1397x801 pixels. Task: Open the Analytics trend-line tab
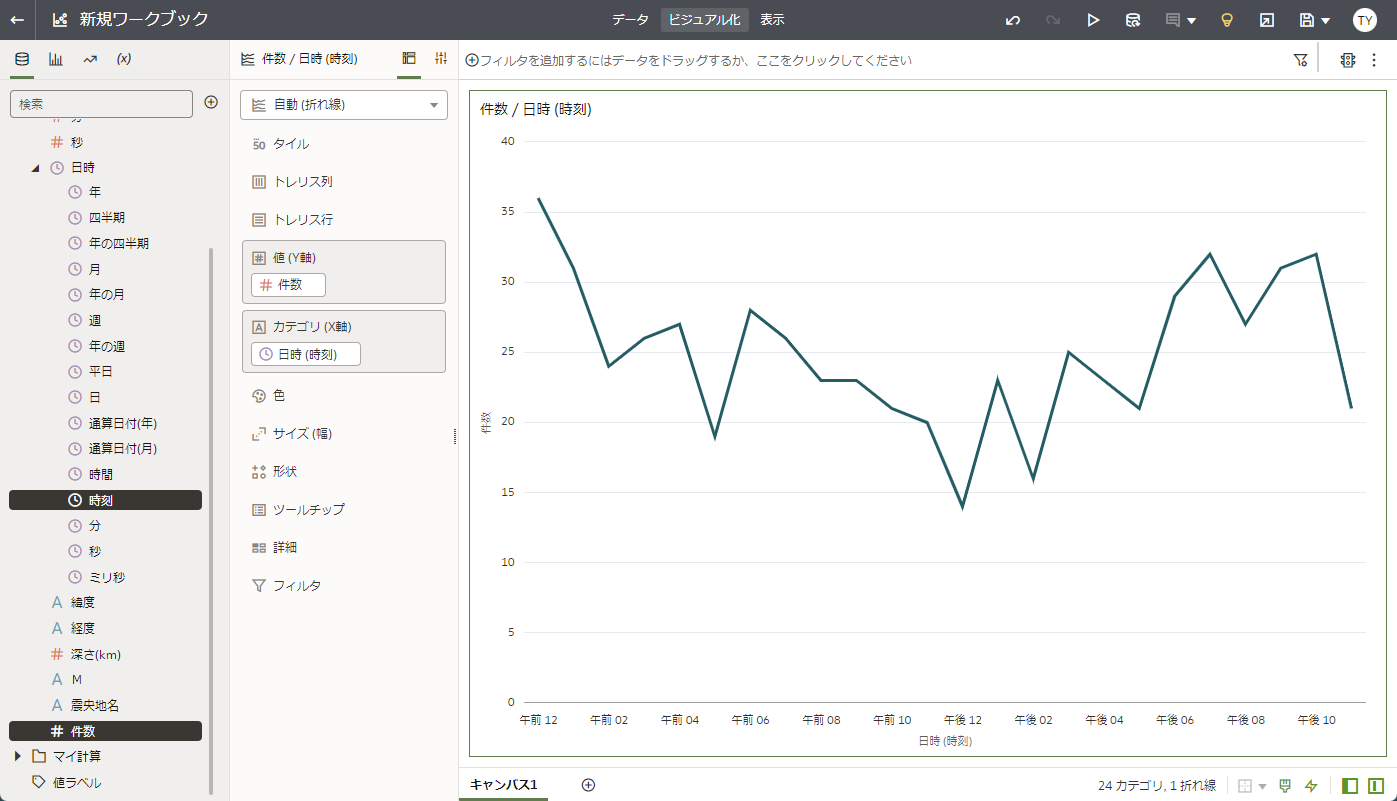click(x=90, y=59)
